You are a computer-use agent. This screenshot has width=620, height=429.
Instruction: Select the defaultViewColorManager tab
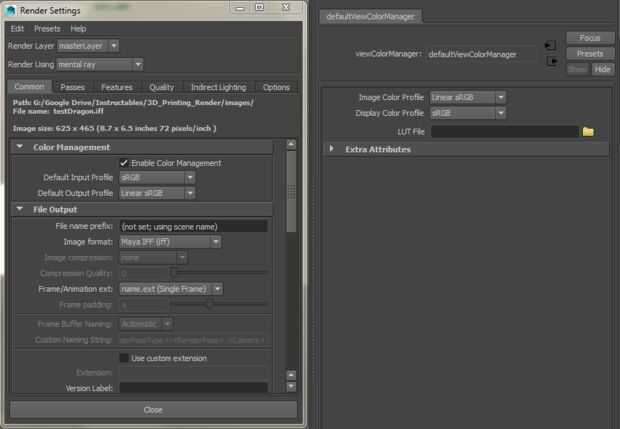click(x=370, y=17)
